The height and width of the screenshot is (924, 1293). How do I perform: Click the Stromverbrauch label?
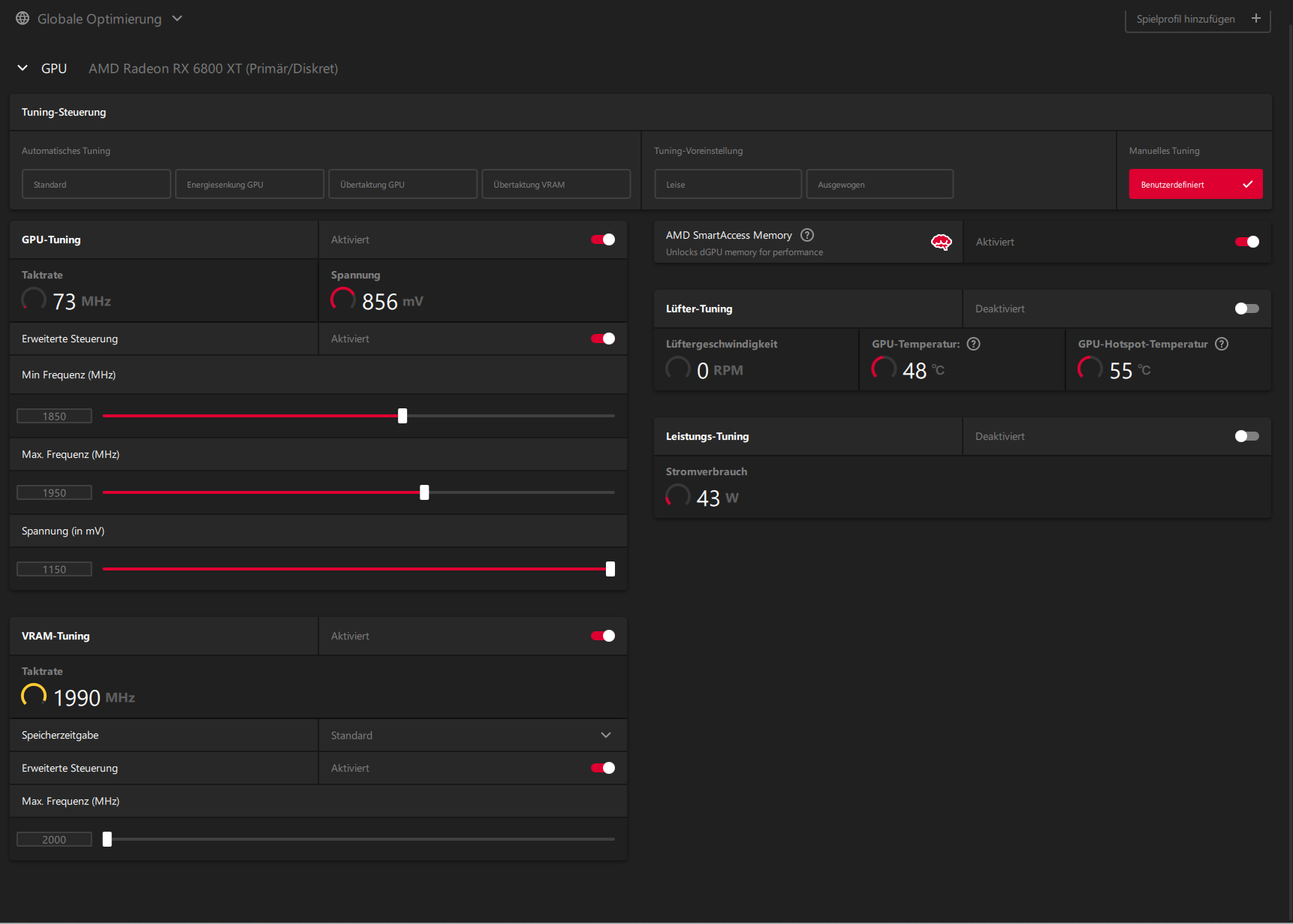[707, 471]
